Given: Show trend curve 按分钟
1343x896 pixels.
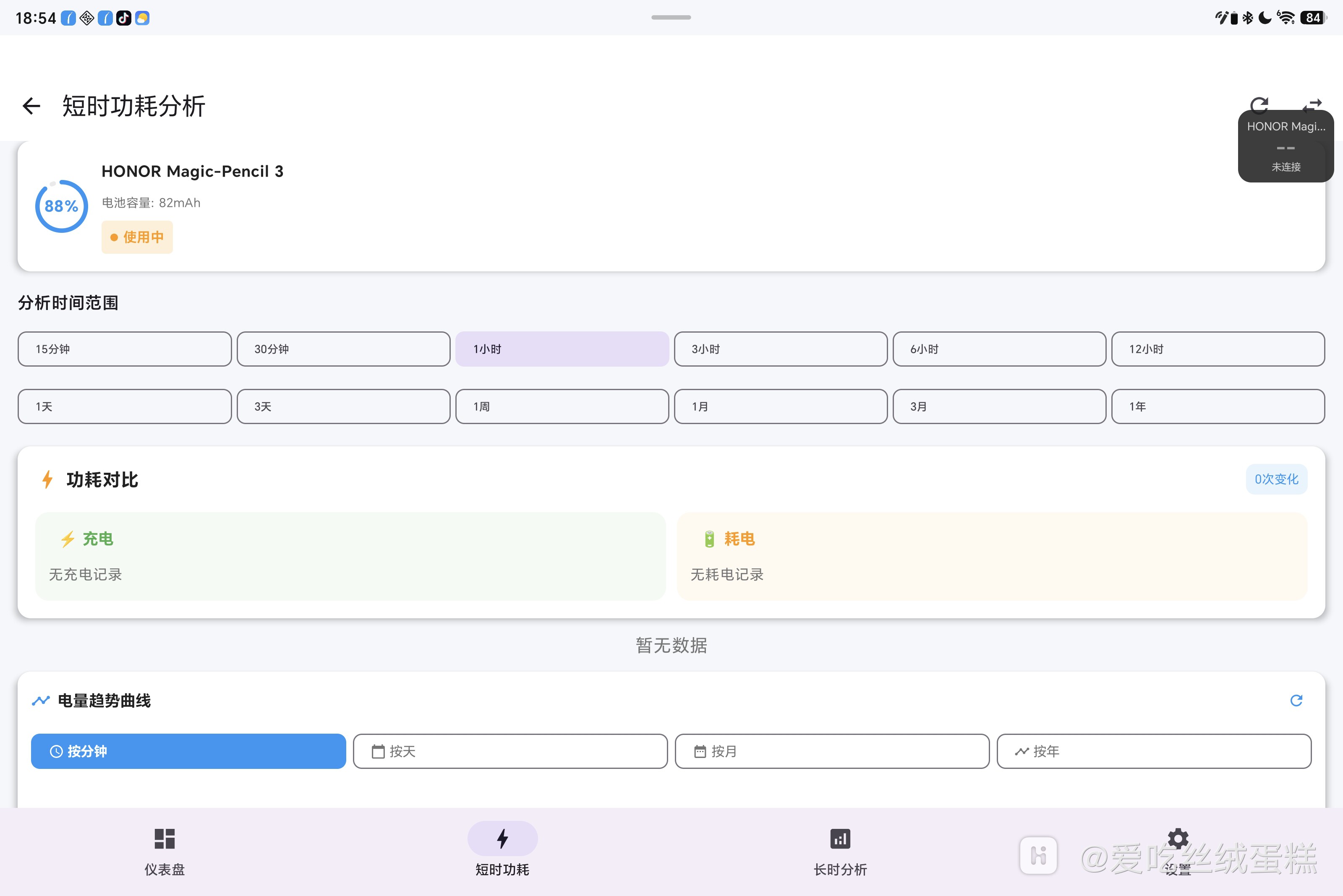Looking at the screenshot, I should pos(189,751).
